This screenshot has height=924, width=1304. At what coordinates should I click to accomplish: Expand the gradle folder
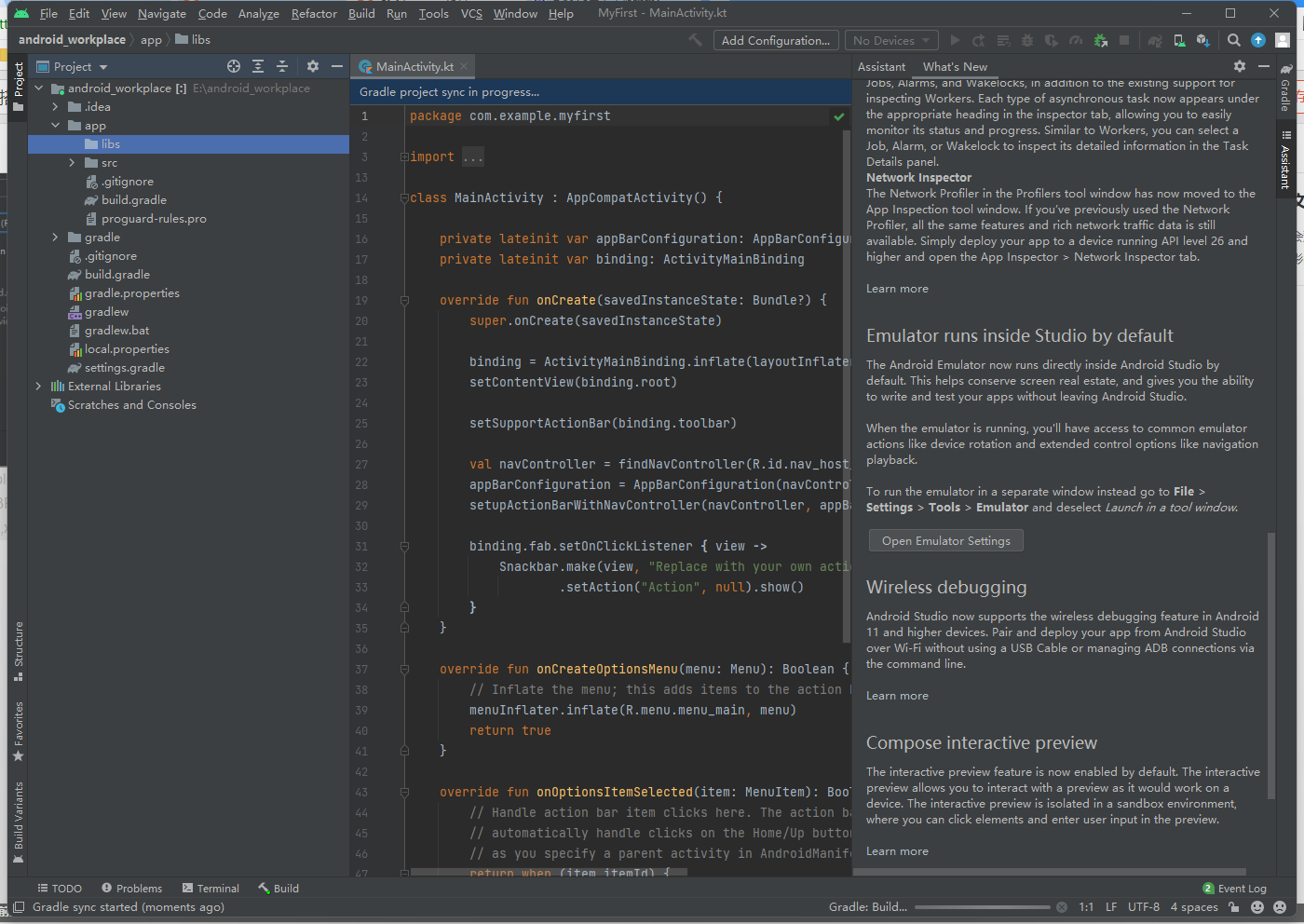(x=56, y=238)
